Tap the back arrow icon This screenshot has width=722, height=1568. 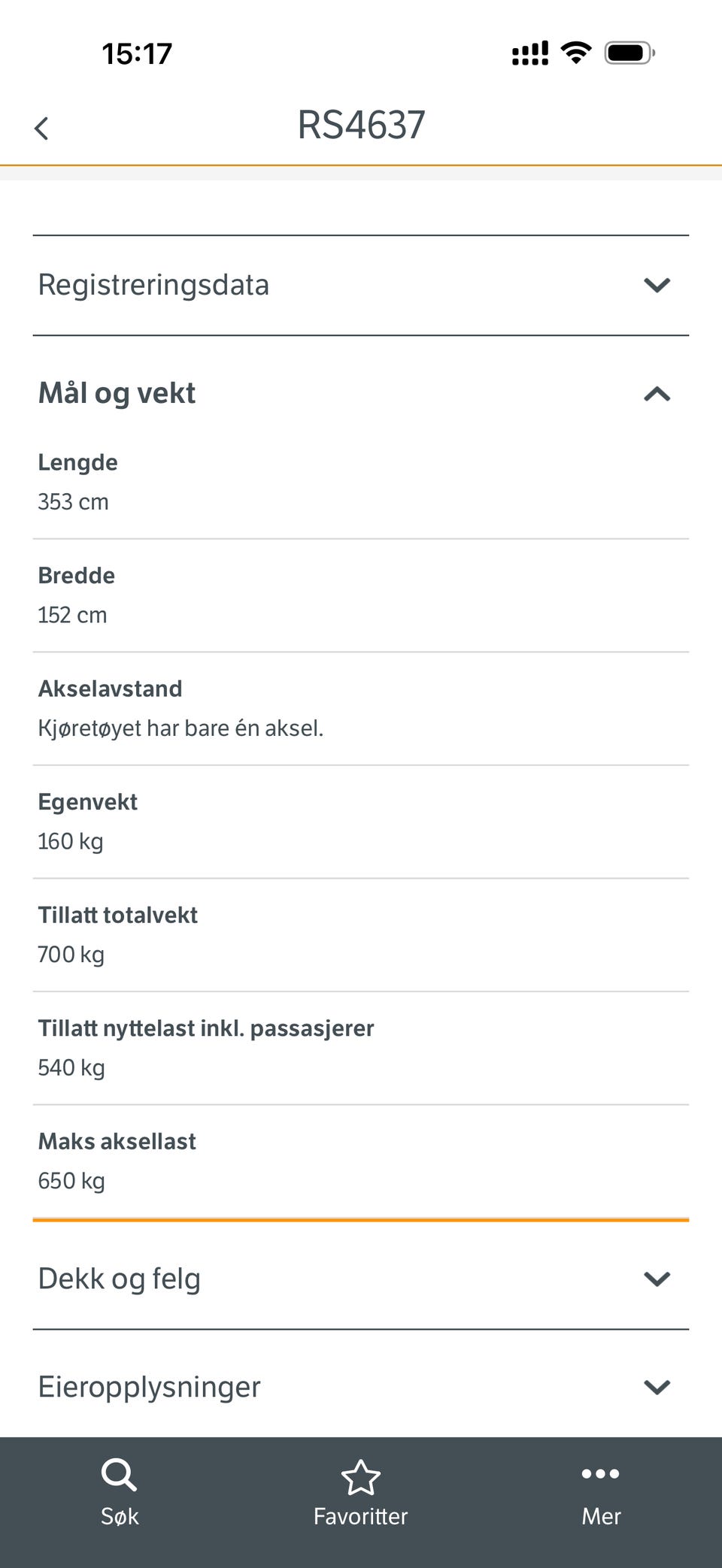[x=41, y=128]
